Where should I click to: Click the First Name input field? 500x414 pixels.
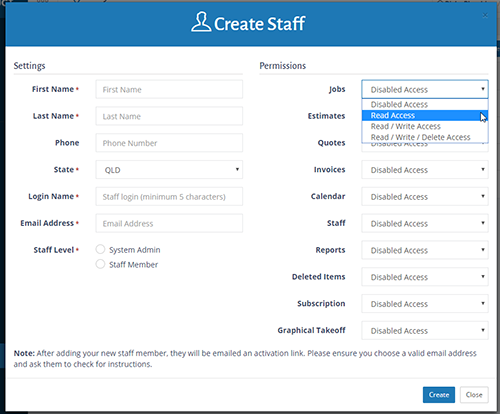169,89
